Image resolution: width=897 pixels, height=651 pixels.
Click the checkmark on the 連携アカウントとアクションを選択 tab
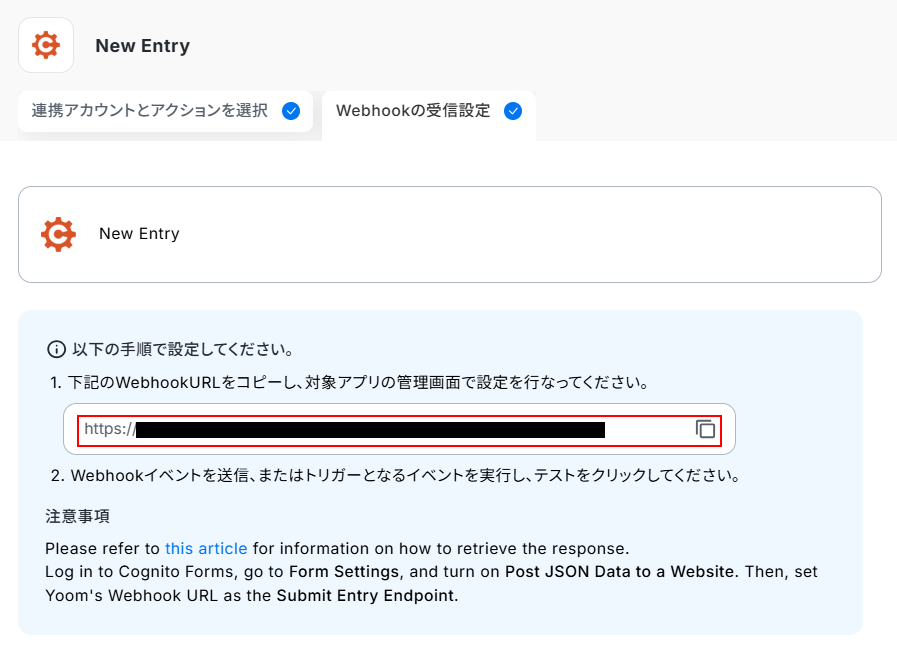click(x=291, y=111)
